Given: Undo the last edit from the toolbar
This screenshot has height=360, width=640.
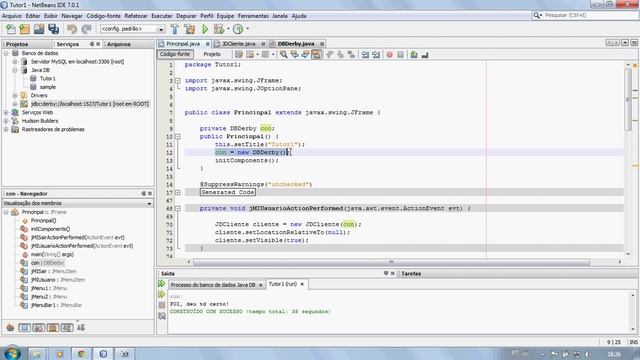Looking at the screenshot, I should (72, 29).
